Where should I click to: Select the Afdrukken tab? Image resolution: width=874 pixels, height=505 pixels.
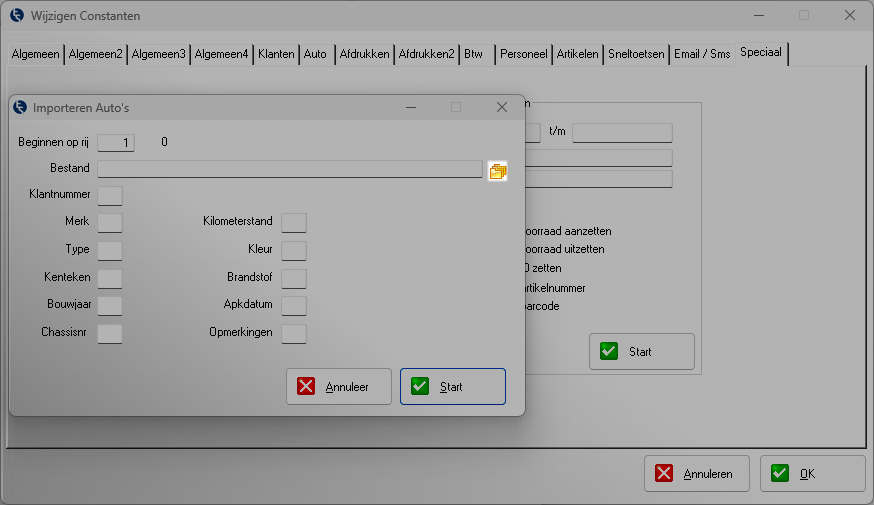(363, 54)
